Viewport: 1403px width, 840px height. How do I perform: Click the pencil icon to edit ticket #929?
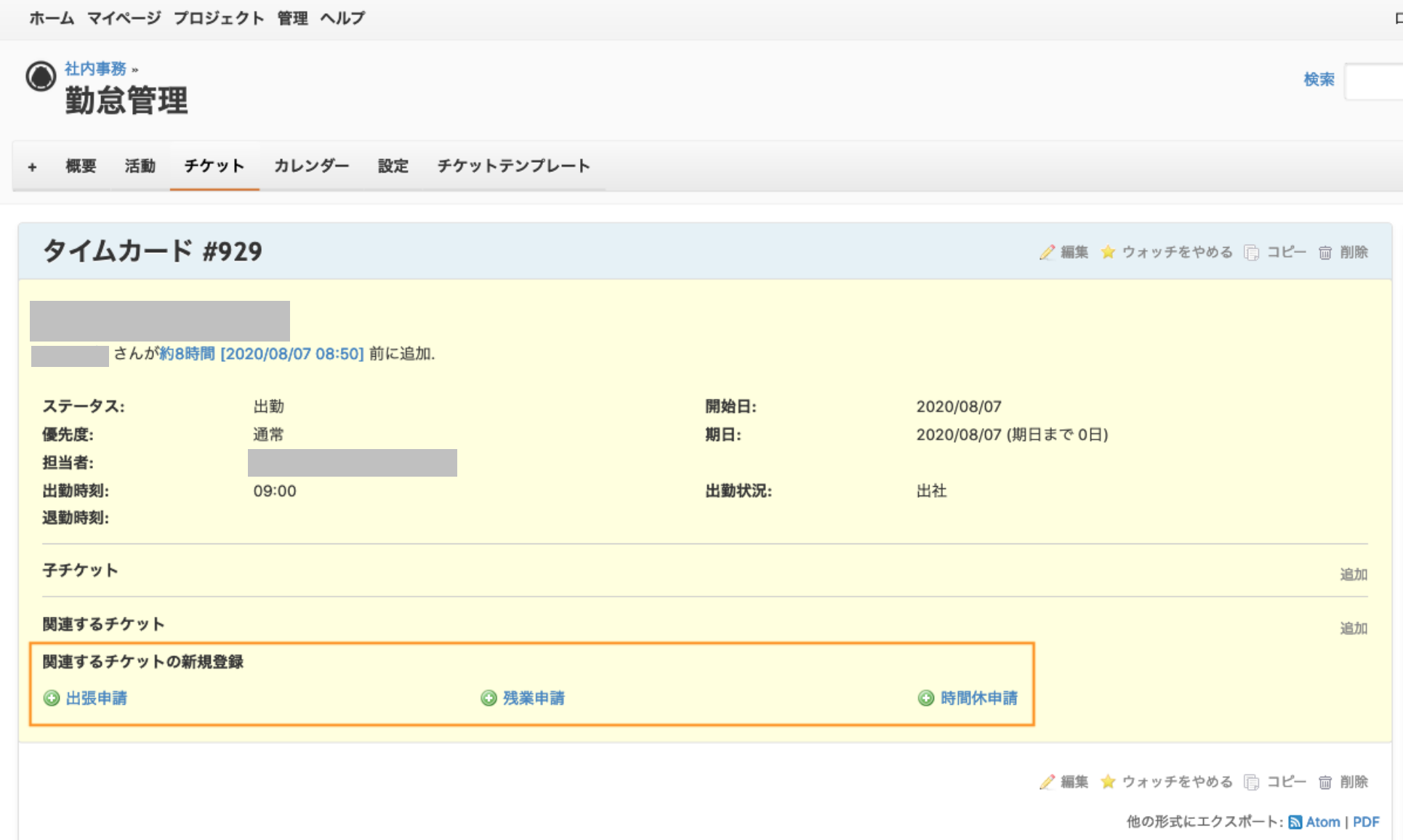1047,252
